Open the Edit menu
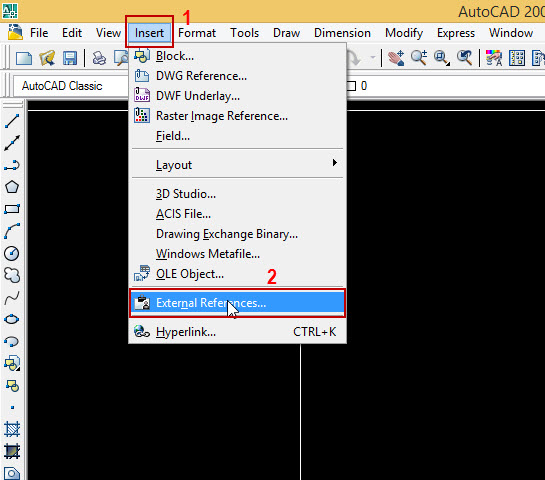The height and width of the screenshot is (480, 545). point(72,33)
